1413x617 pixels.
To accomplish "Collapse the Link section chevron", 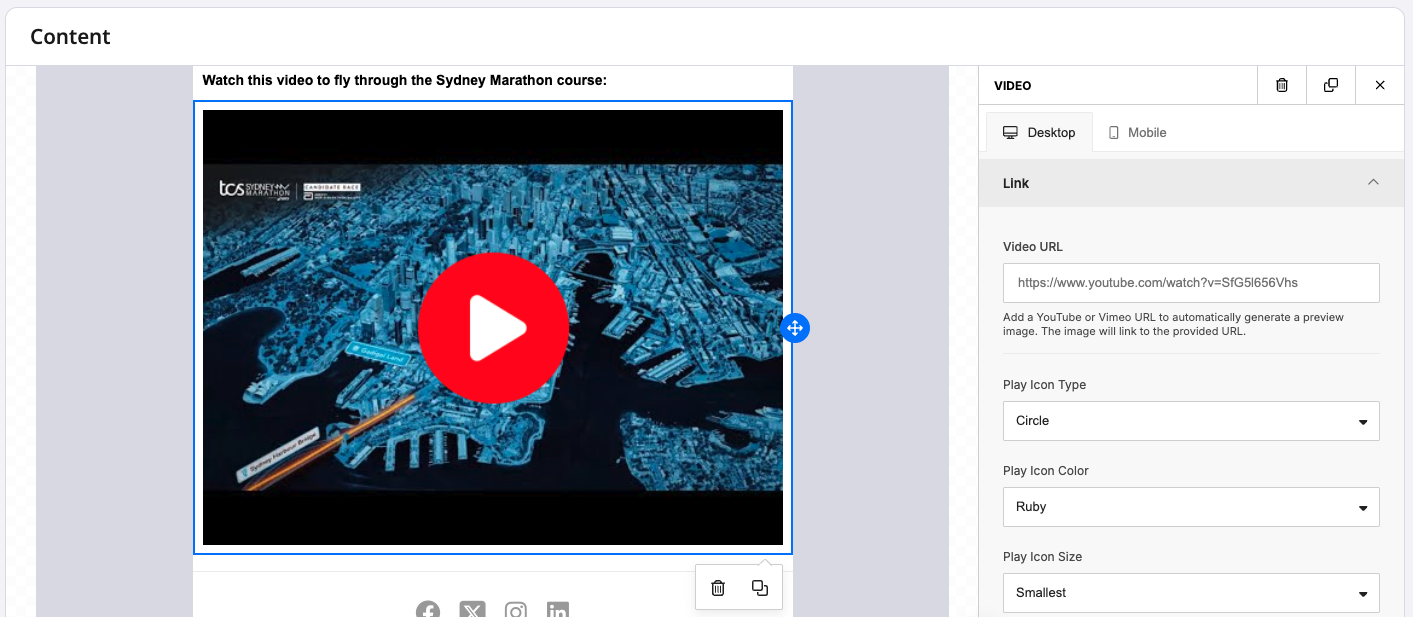I will point(1373,182).
